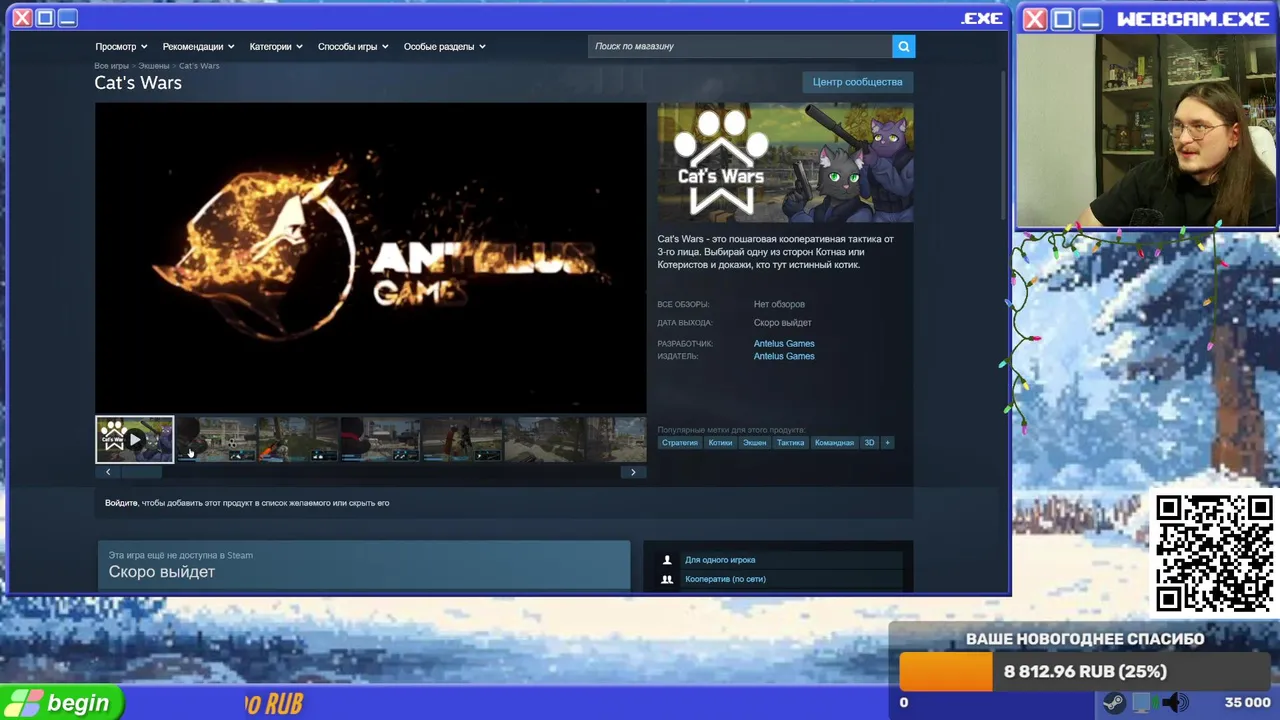Viewport: 1280px width, 720px height.
Task: Go to Все игры breadcrumb
Action: coord(111,66)
